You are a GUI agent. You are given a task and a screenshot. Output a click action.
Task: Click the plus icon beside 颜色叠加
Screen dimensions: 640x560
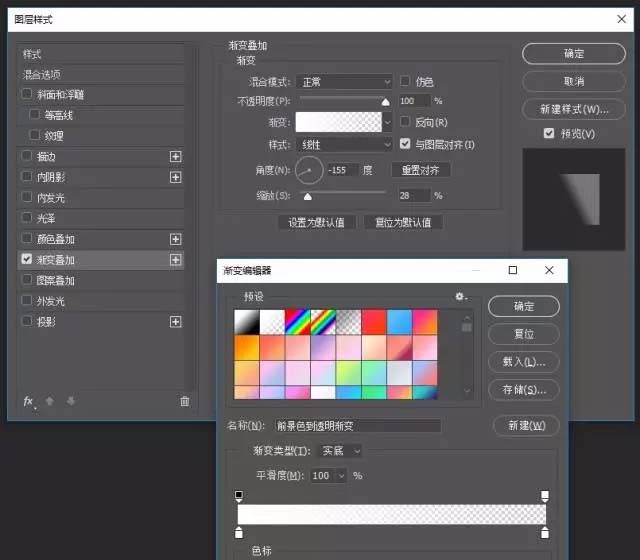click(176, 239)
